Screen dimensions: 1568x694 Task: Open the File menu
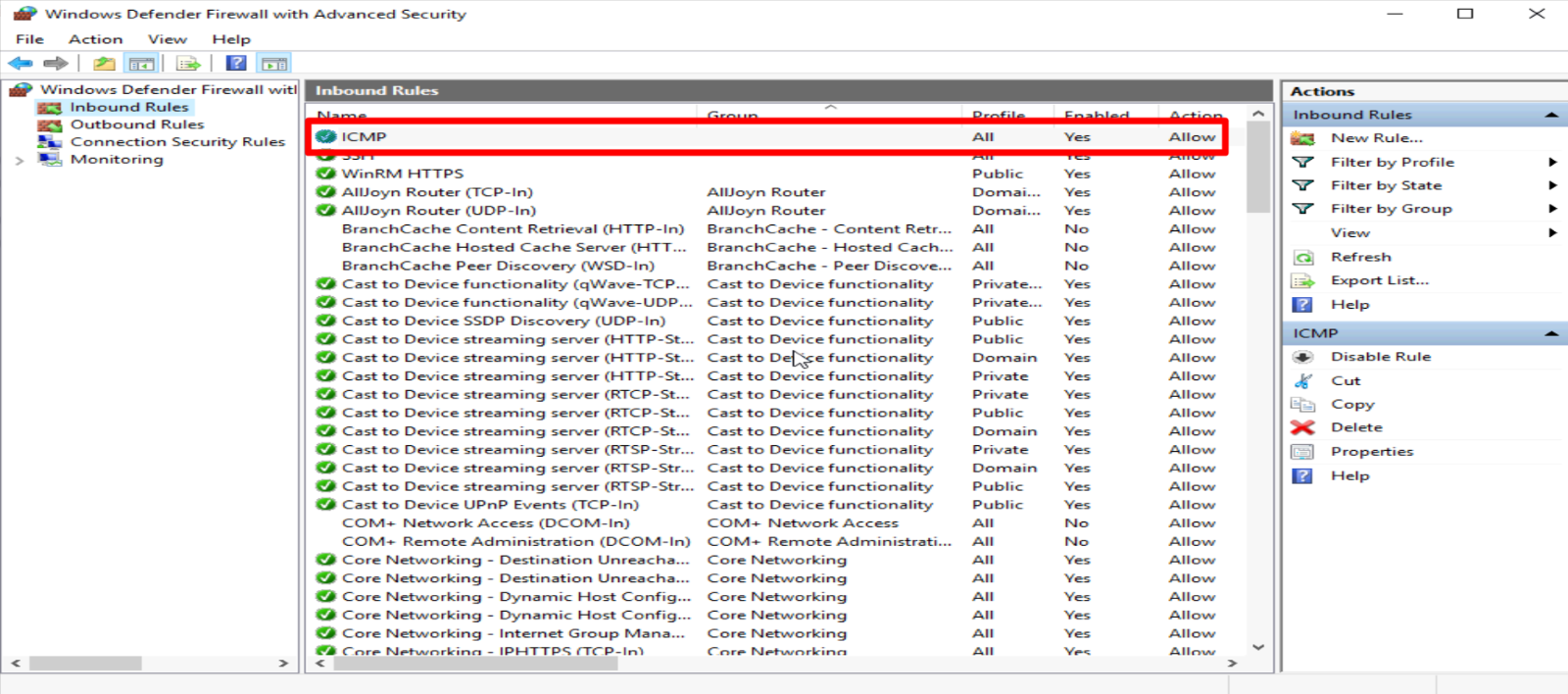coord(29,39)
